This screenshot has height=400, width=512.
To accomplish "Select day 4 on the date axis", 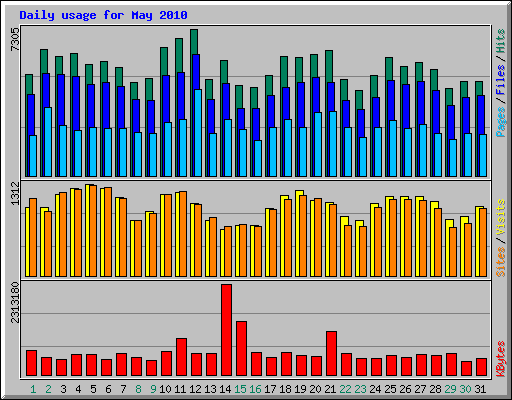I will pyautogui.click(x=78, y=389).
